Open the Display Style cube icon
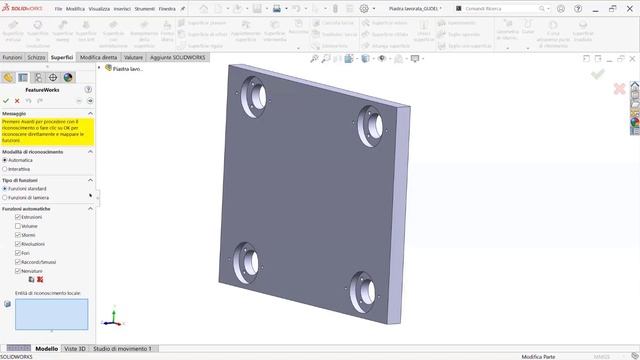 [x=365, y=59]
